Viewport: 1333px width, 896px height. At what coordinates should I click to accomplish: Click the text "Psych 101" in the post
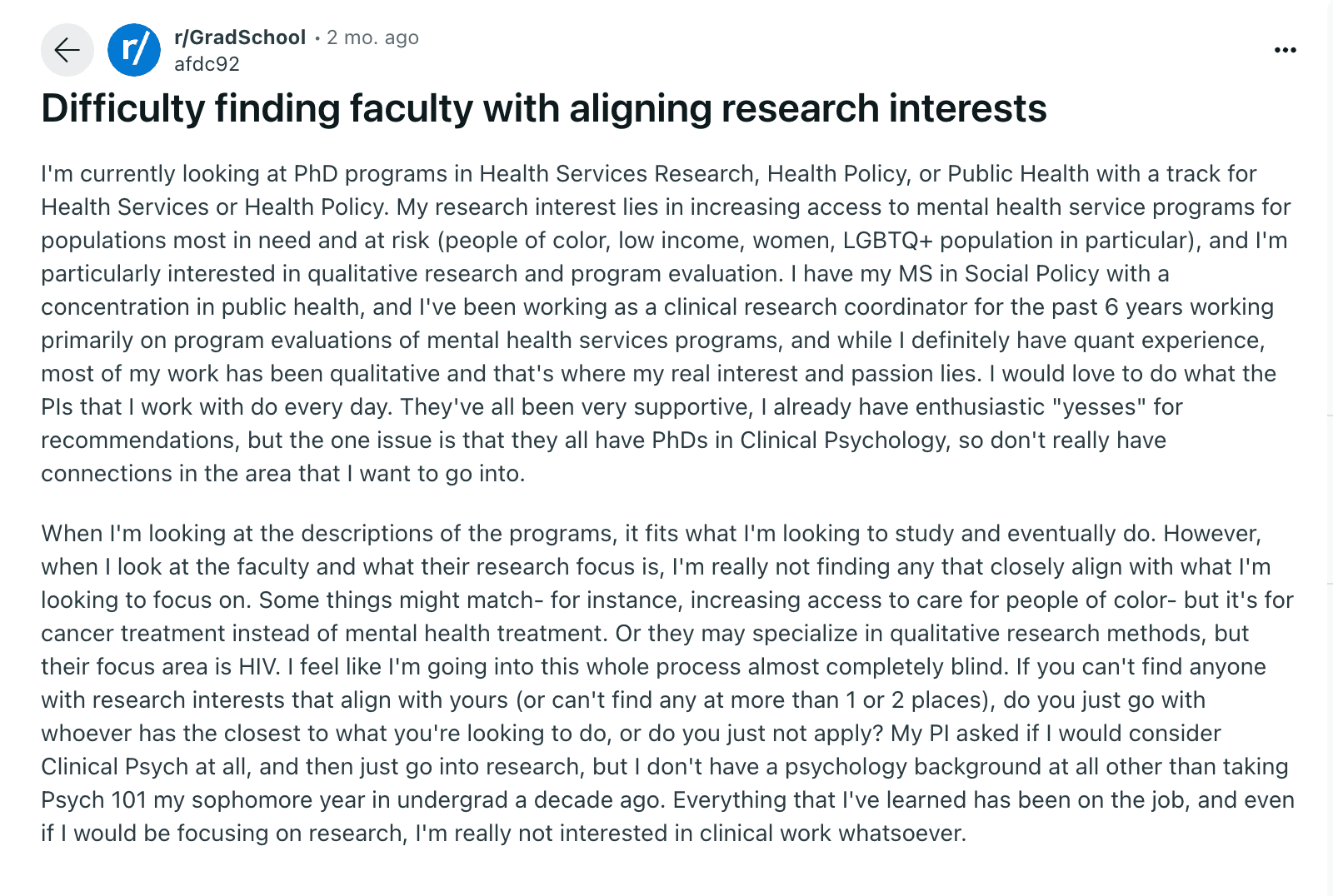94,799
